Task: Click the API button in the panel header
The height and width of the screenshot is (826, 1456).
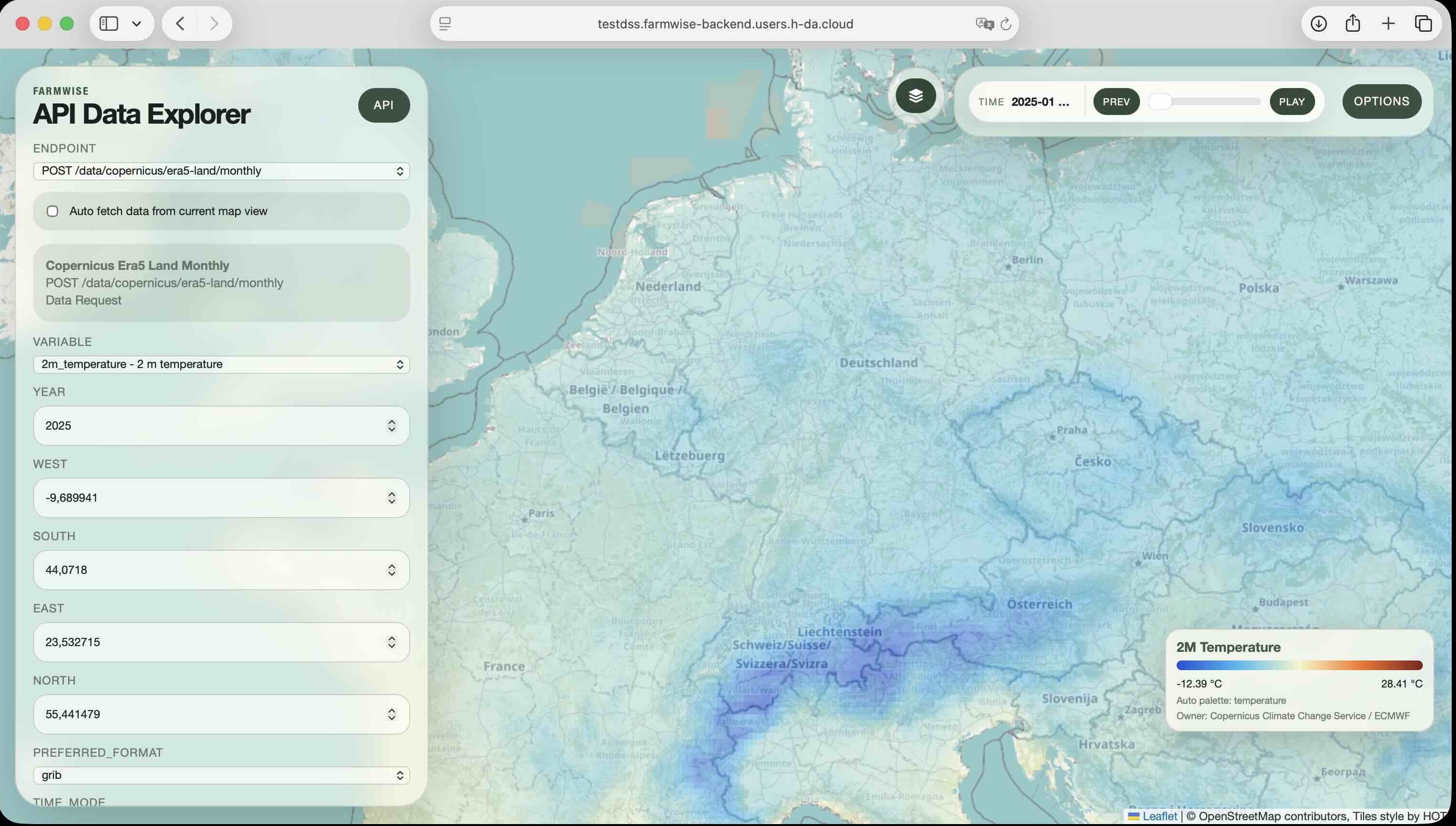Action: click(384, 105)
